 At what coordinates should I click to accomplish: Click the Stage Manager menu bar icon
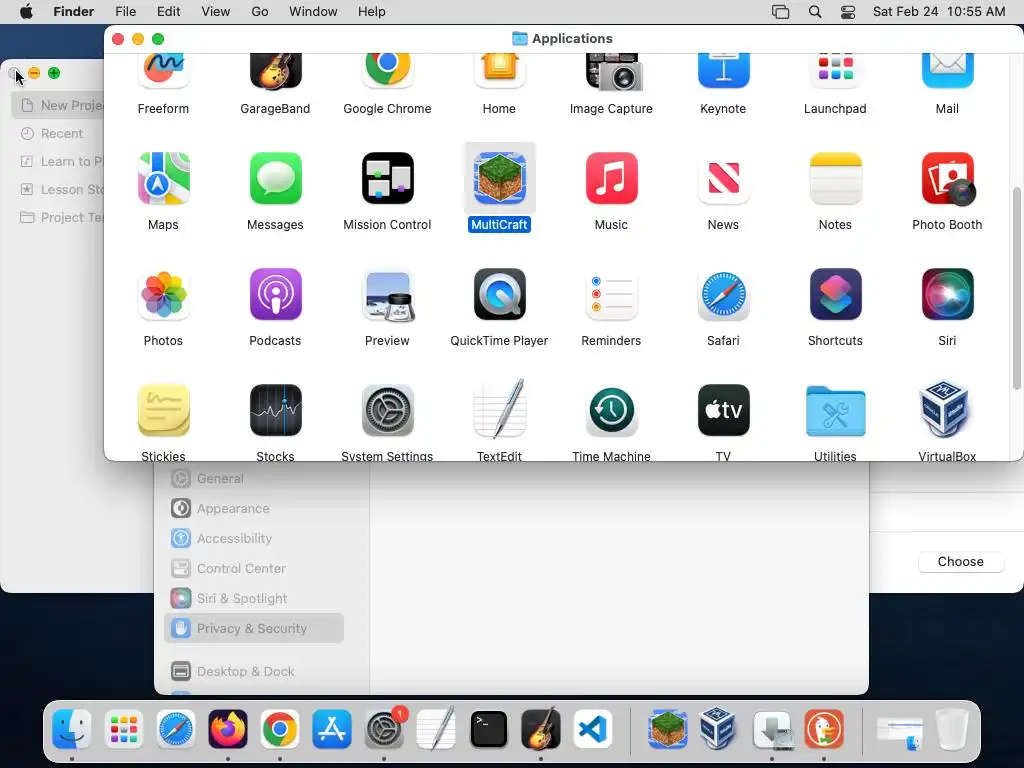click(780, 12)
